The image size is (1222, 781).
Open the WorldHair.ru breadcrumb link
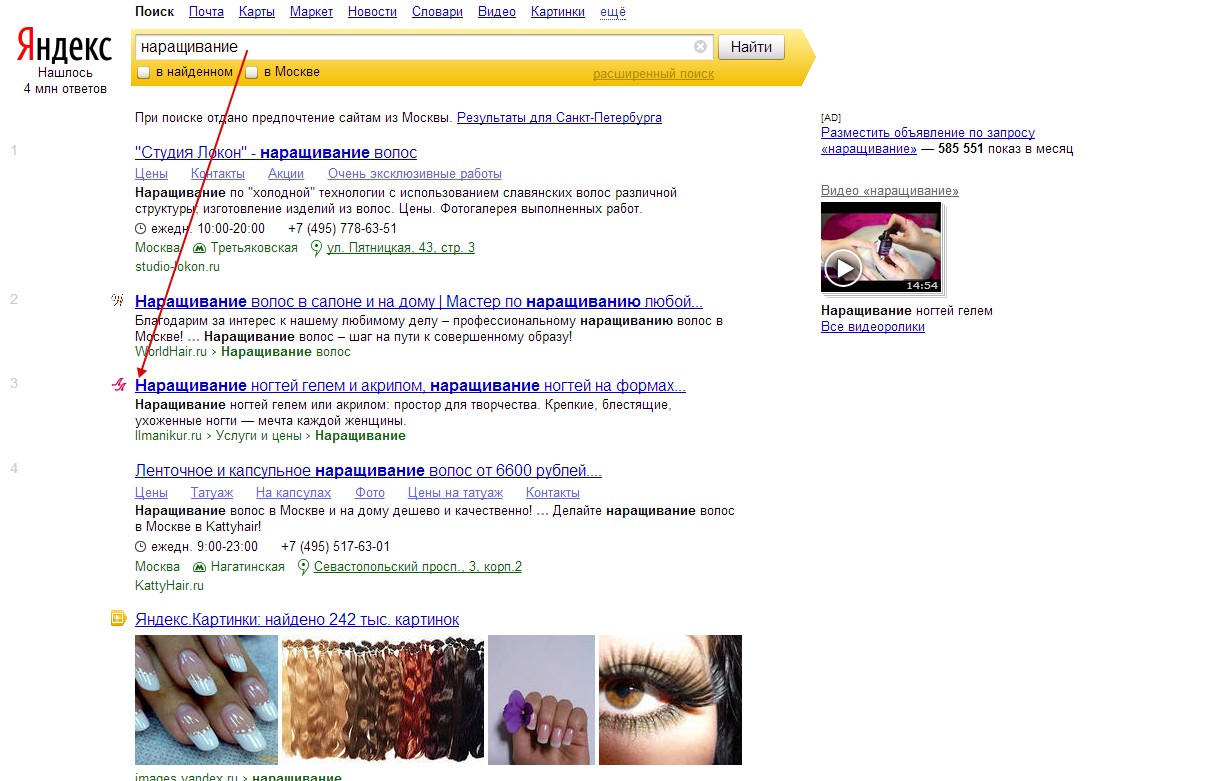click(170, 352)
